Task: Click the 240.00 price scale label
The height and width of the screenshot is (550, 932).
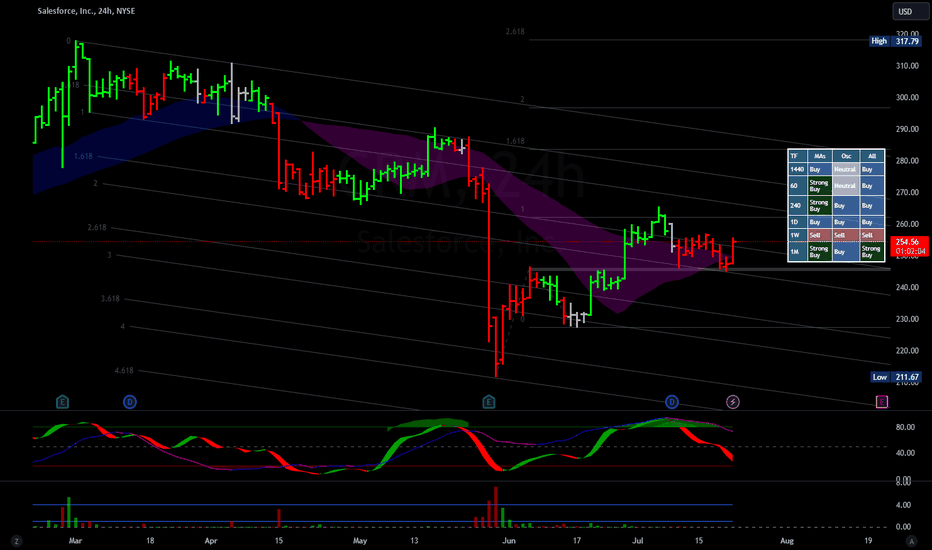Action: [907, 287]
